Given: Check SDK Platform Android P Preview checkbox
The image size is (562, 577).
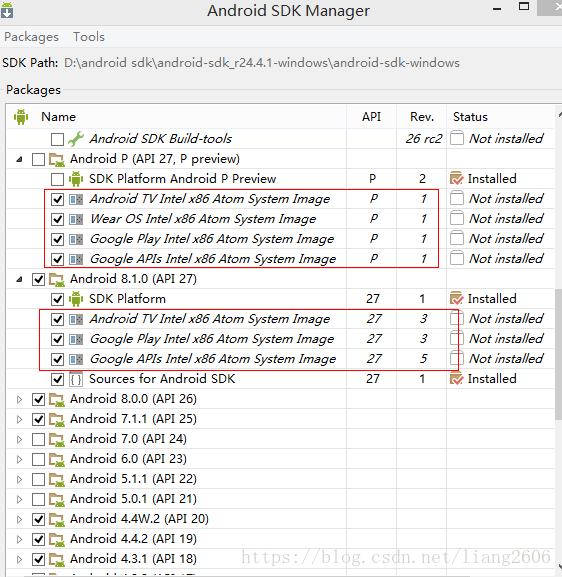Looking at the screenshot, I should pyautogui.click(x=57, y=179).
